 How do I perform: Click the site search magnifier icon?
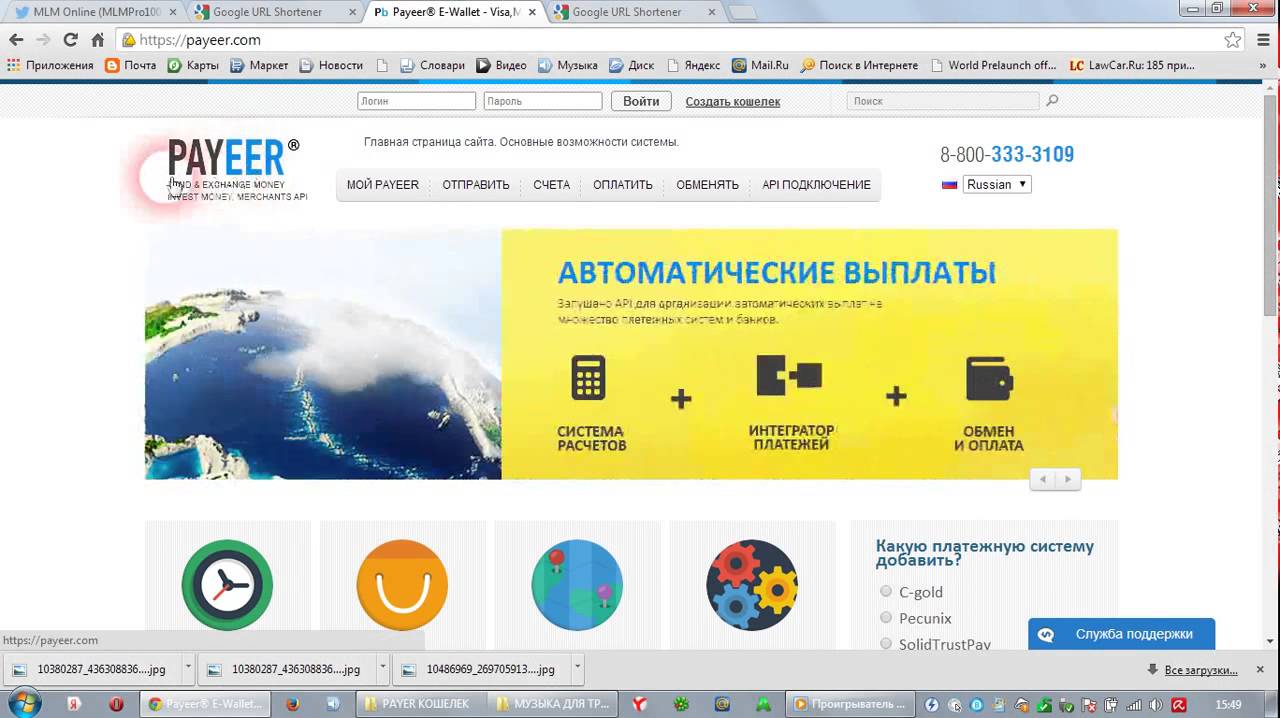(1052, 100)
